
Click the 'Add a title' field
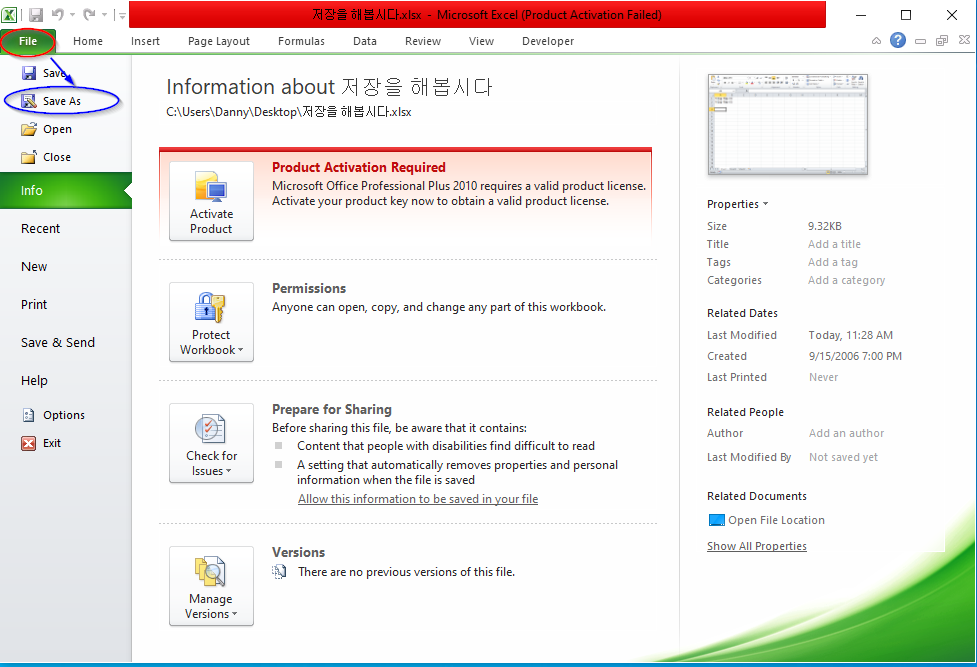tap(834, 244)
